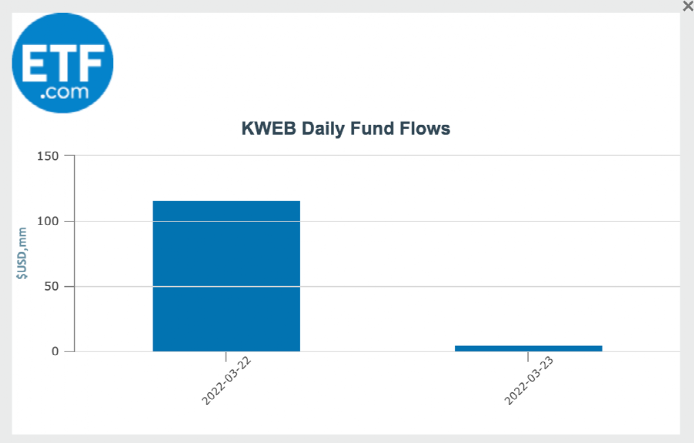Close the chart popup with the X
The height and width of the screenshot is (443, 694).
(x=687, y=6)
